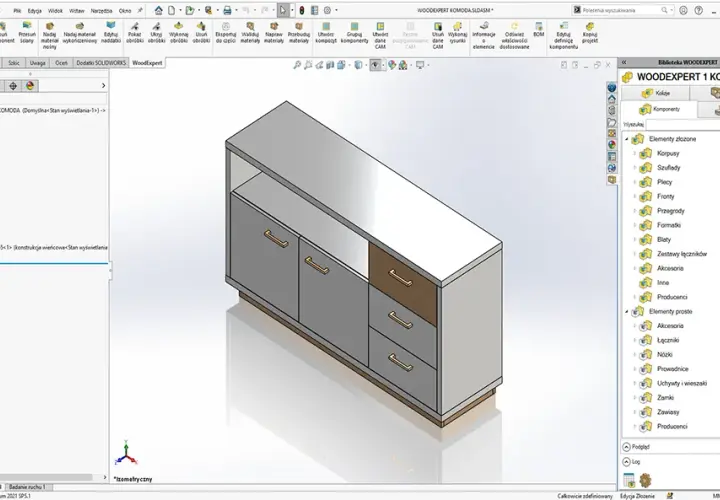
Task: Click the Polecenia wyszukiwania search box
Action: [624, 10]
